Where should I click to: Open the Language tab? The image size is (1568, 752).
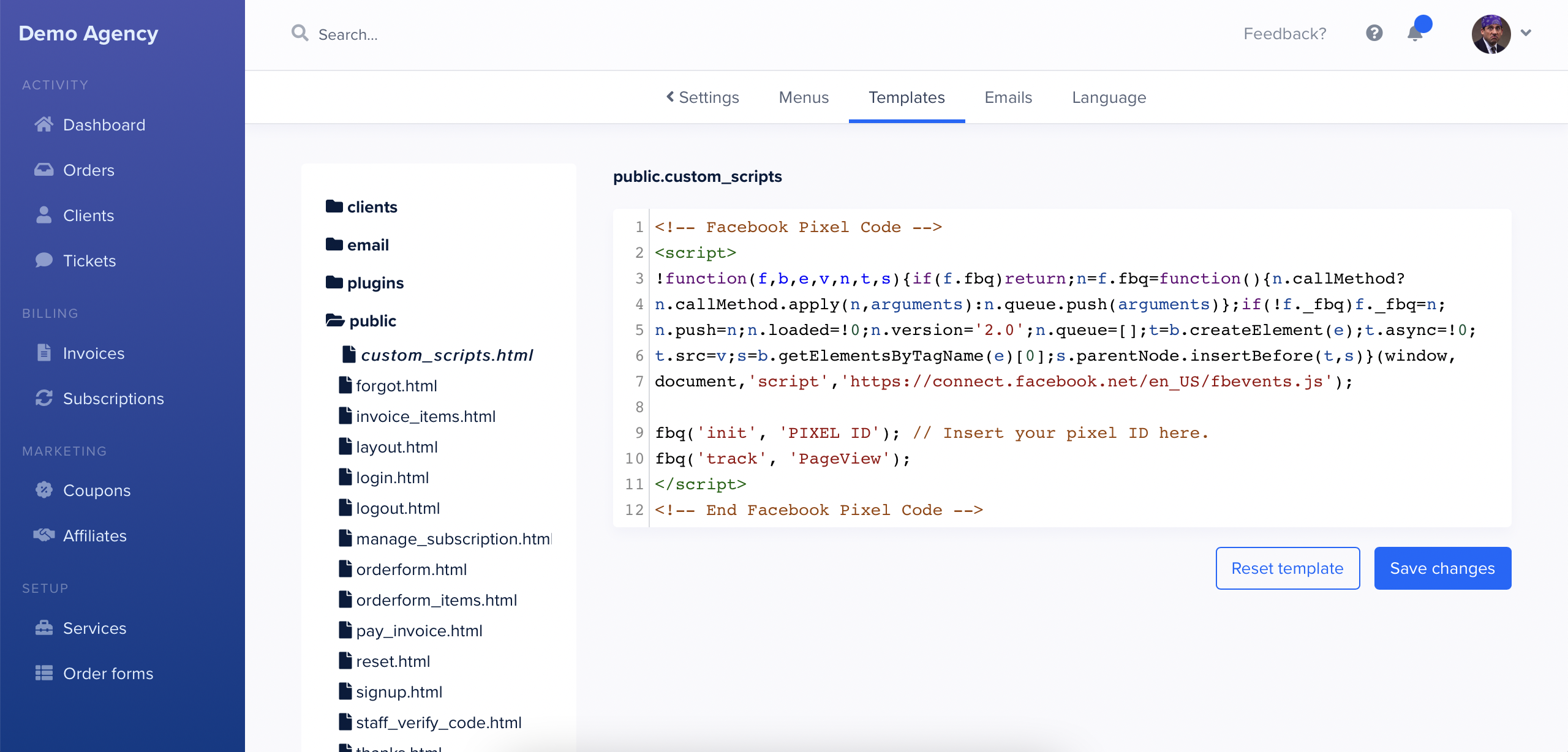click(1109, 97)
